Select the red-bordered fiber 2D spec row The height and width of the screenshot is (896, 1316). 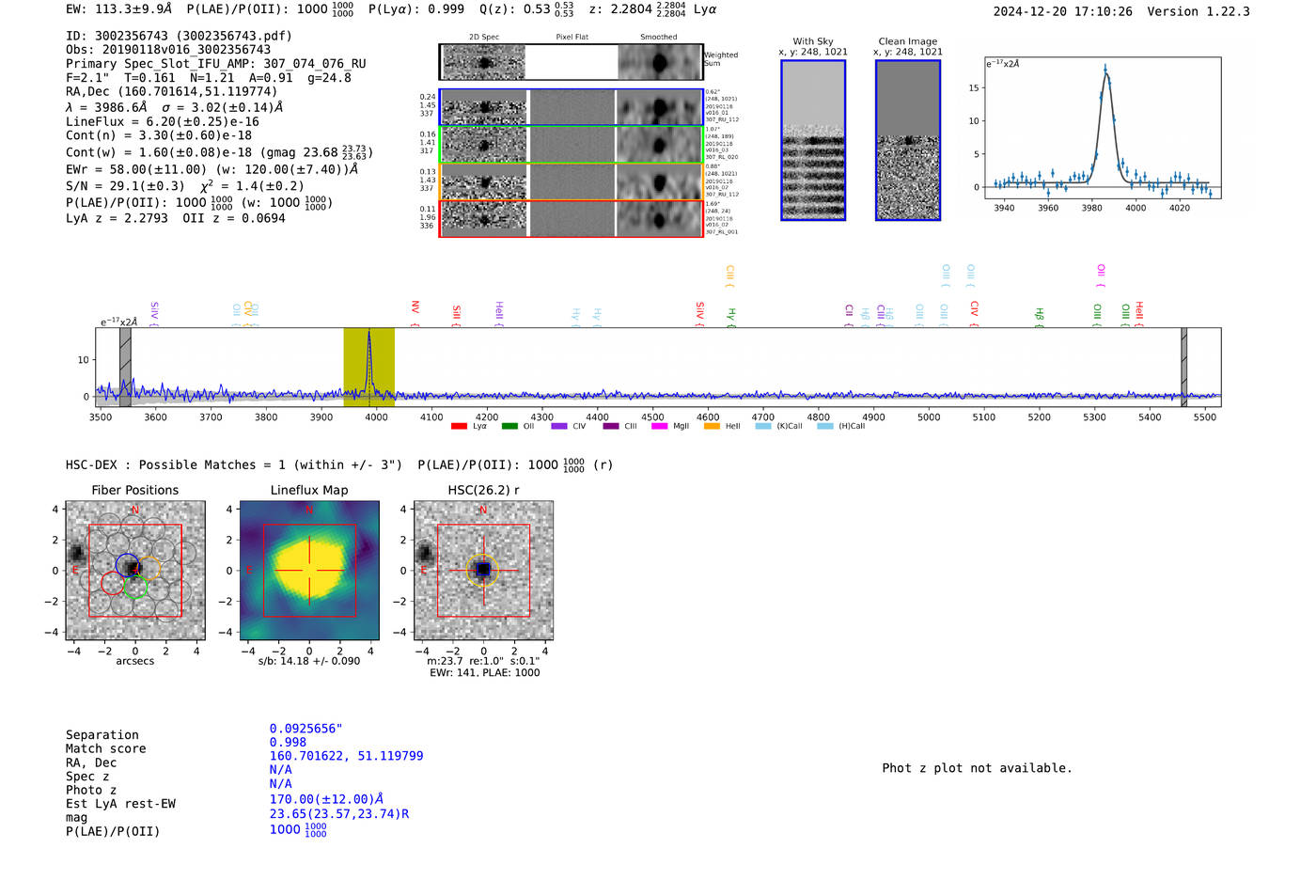572,219
